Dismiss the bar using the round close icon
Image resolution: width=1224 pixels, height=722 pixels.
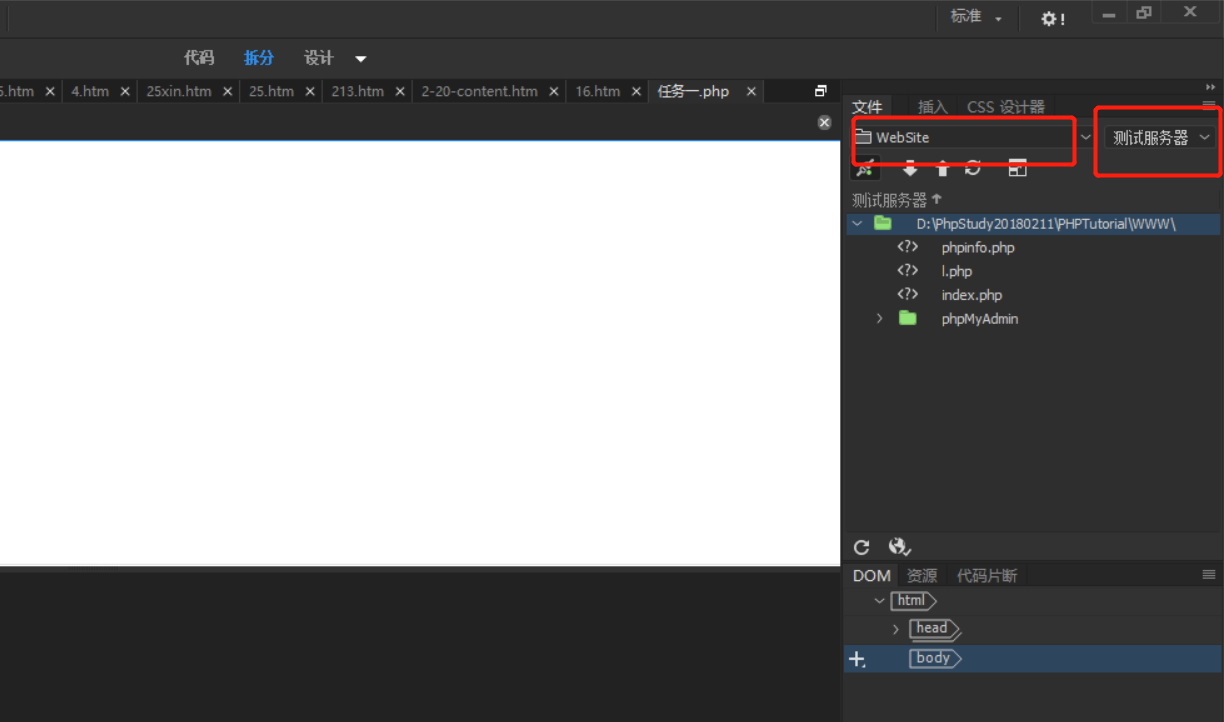(824, 122)
